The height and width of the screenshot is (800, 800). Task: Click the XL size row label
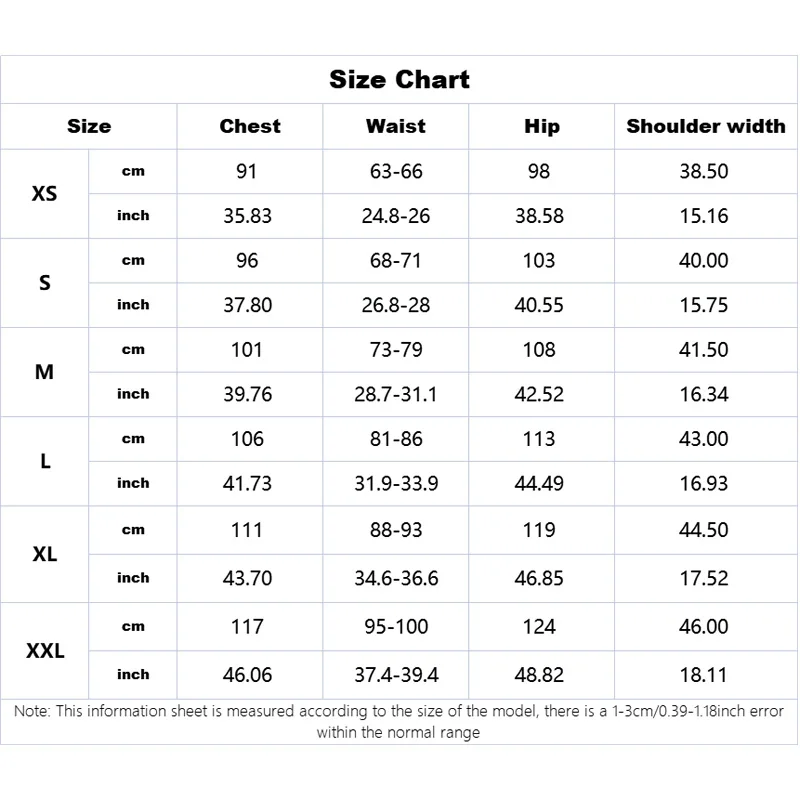(x=45, y=554)
